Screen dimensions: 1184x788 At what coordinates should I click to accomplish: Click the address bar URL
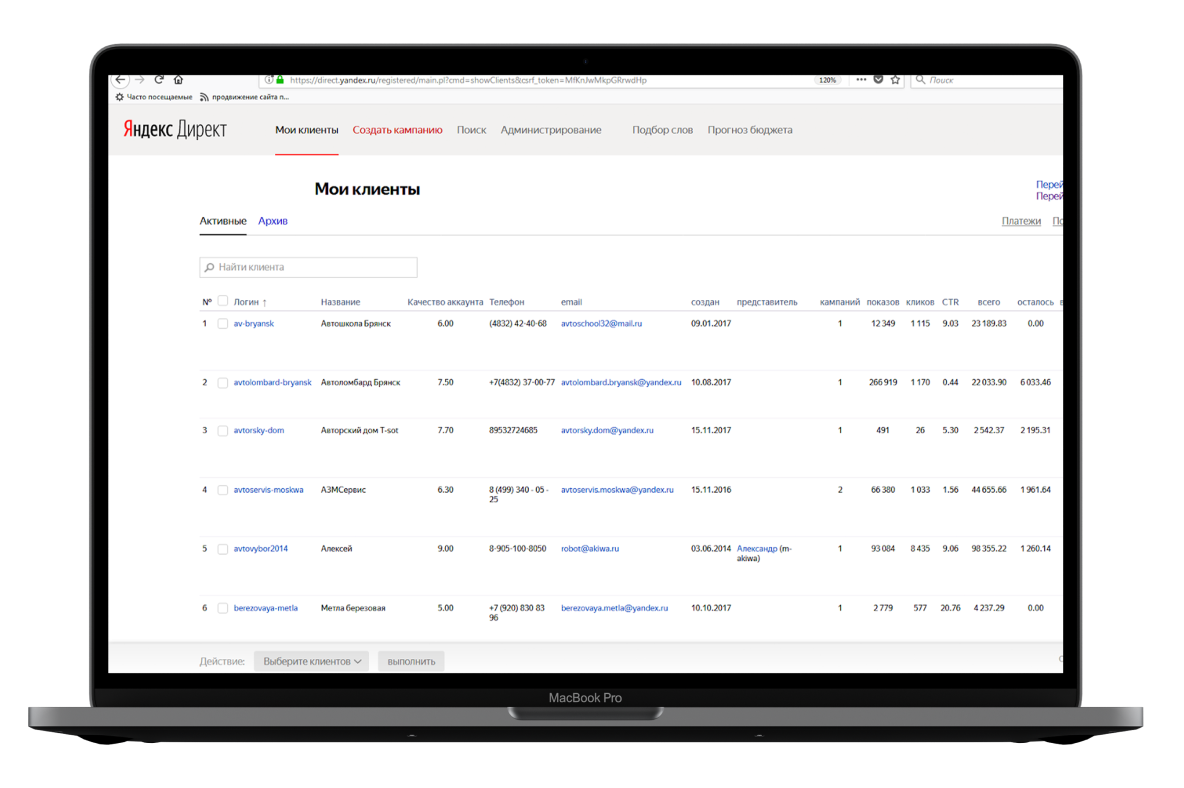468,80
